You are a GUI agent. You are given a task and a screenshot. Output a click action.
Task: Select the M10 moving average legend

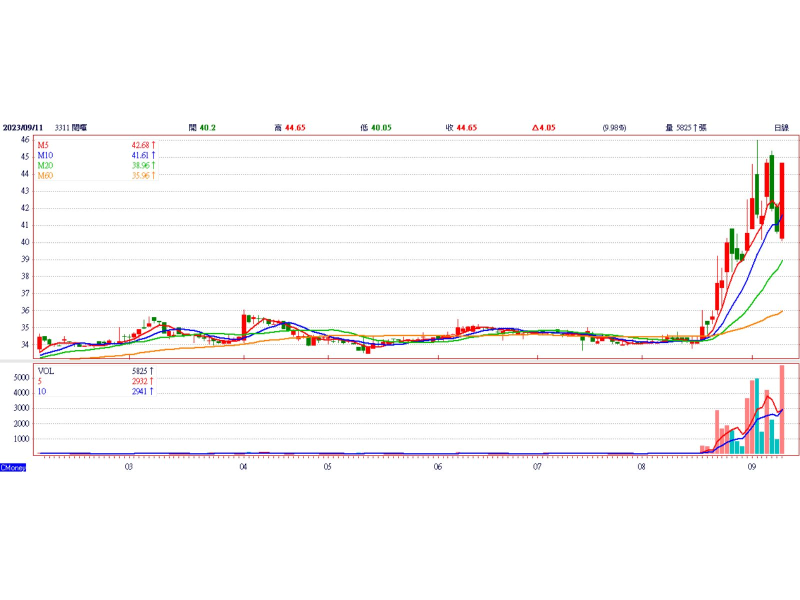pos(46,156)
